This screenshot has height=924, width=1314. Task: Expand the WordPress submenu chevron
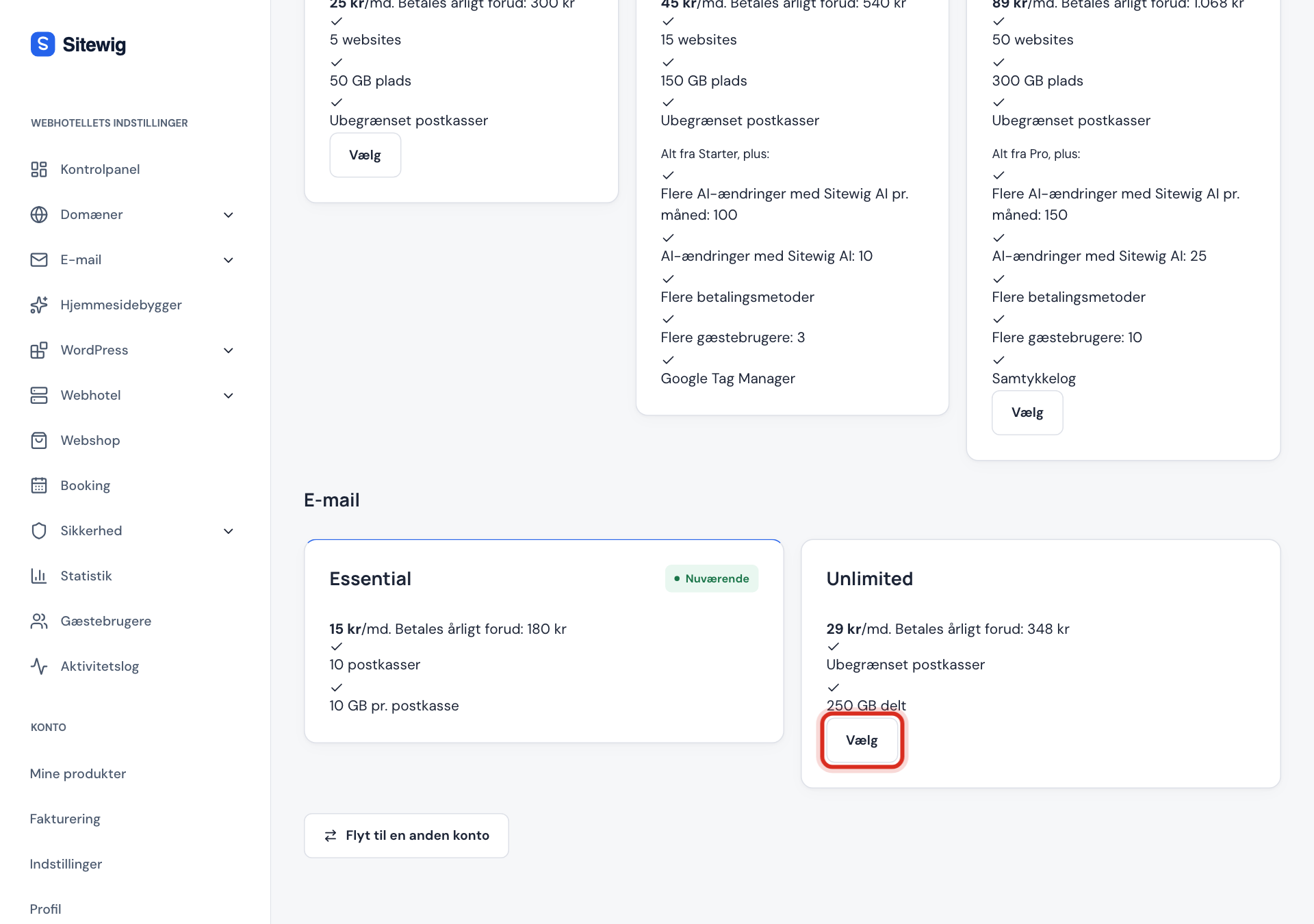[229, 350]
